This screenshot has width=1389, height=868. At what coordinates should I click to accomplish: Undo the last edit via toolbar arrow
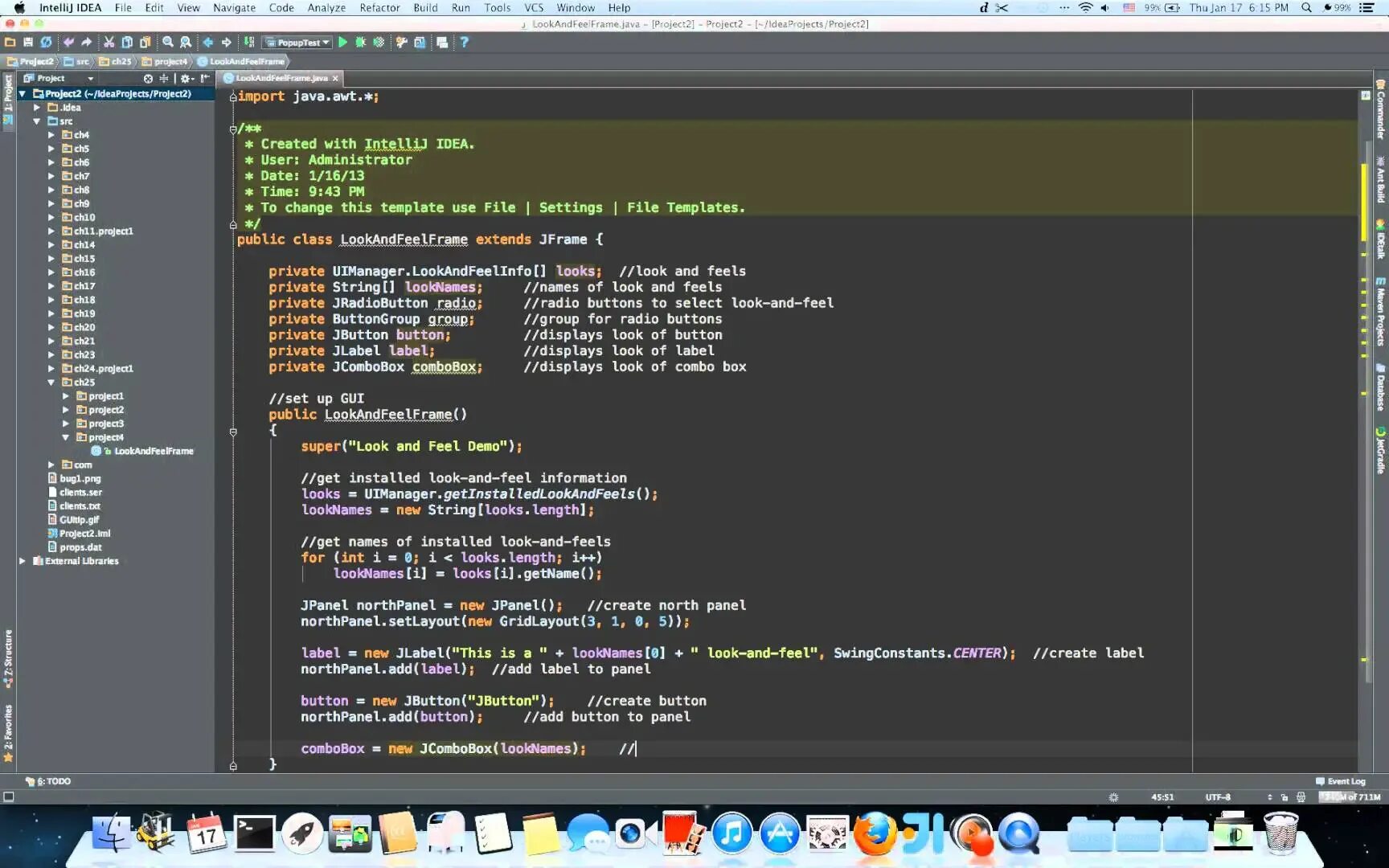[68, 43]
